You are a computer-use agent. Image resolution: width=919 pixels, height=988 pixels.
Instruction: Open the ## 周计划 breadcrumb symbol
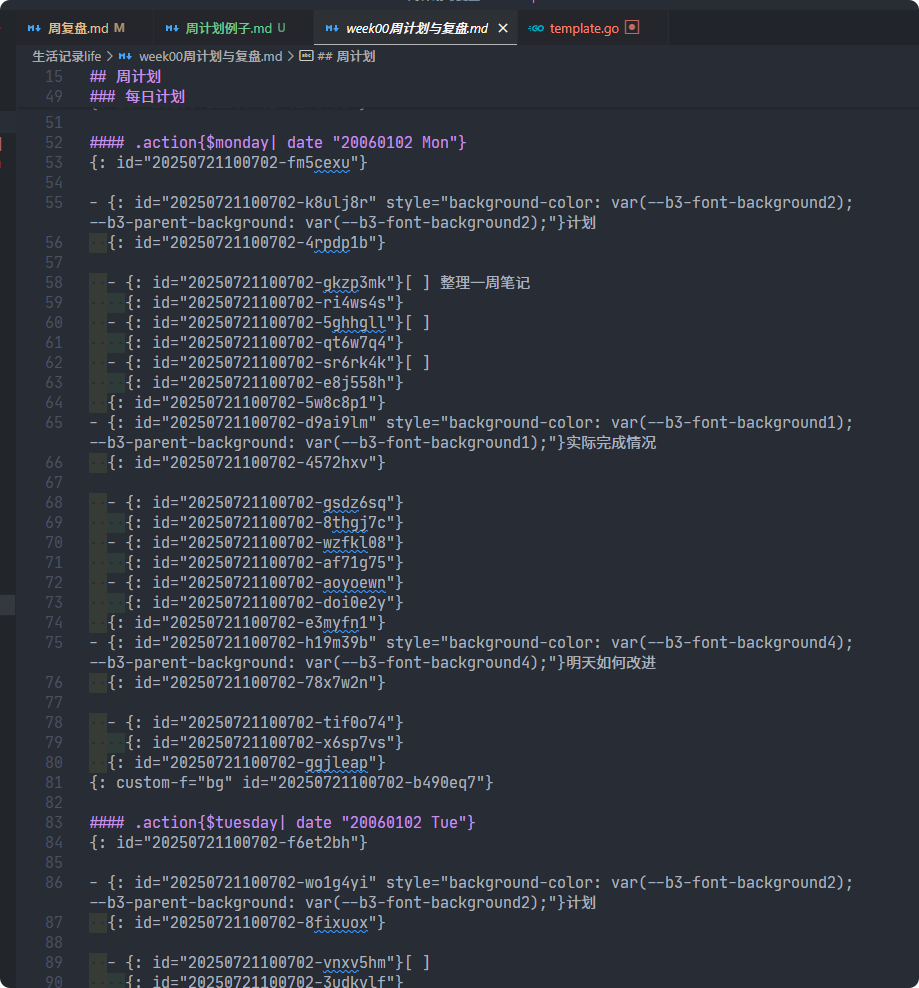click(x=346, y=57)
